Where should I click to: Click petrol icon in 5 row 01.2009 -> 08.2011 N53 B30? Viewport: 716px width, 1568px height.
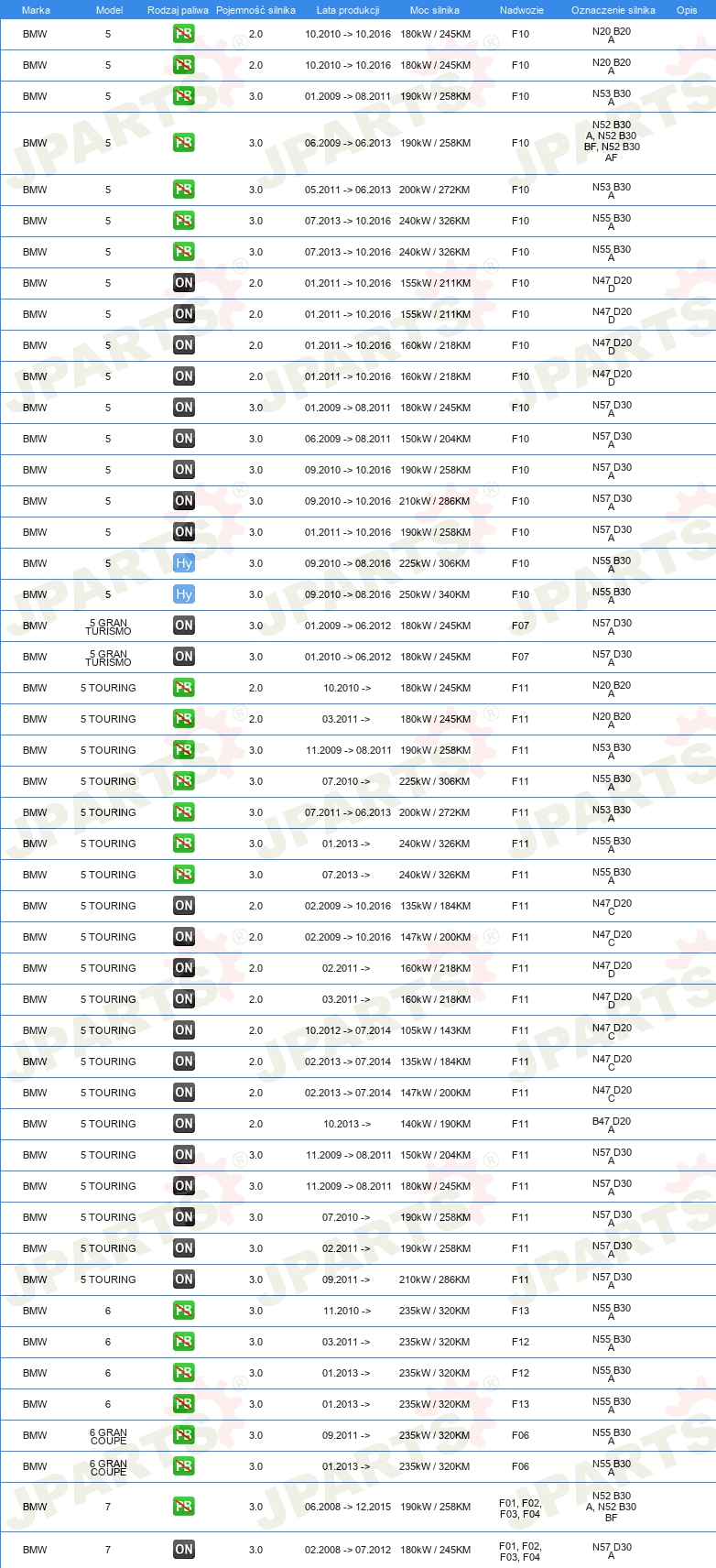[184, 96]
